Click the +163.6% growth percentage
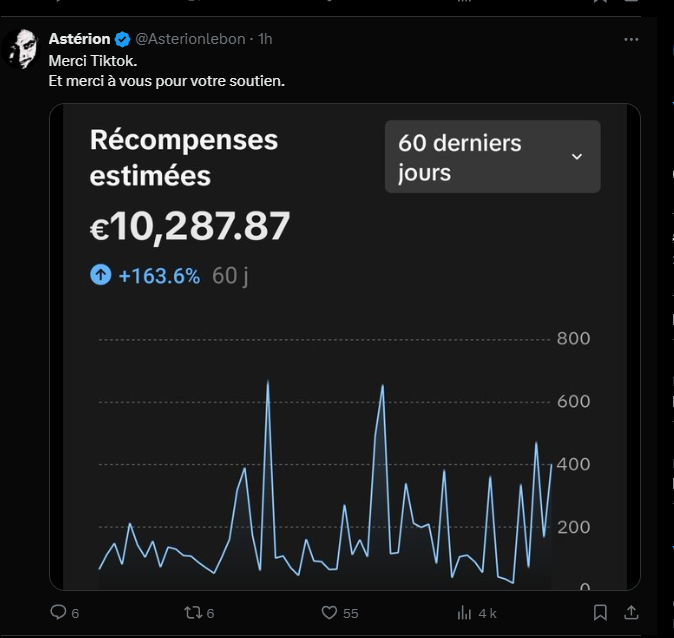 pos(159,276)
